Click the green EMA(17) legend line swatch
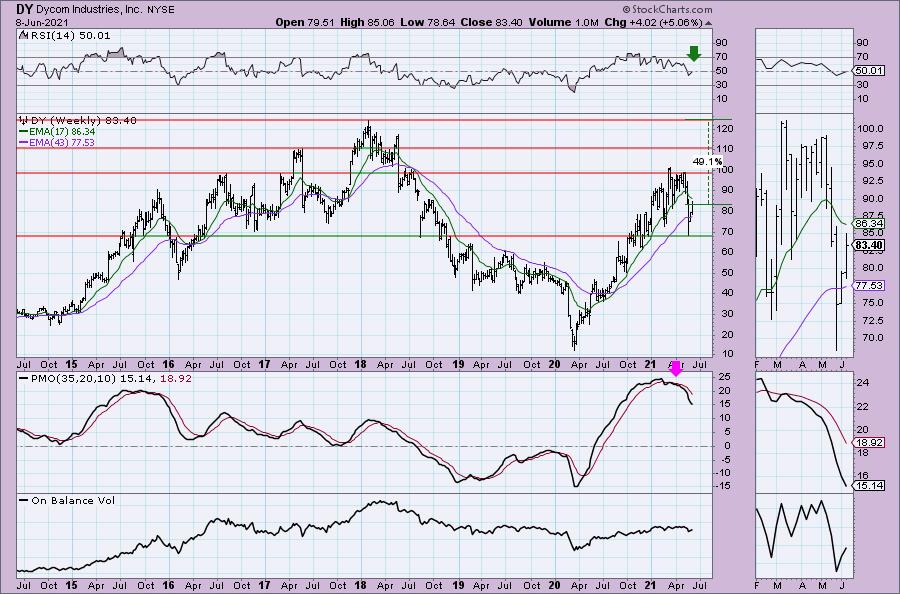 [24, 131]
